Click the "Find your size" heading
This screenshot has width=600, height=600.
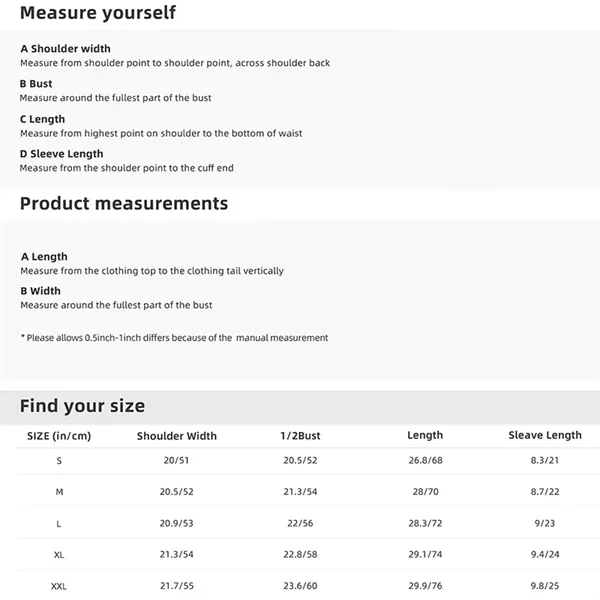click(82, 406)
